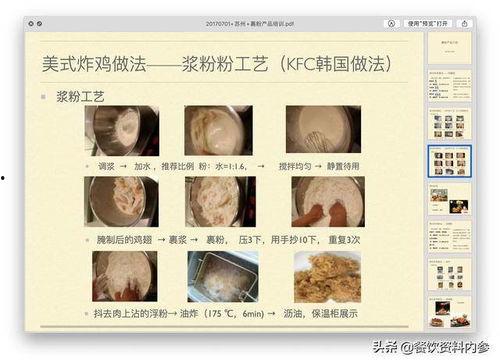Click the 调浆 flour bowl photo
This screenshot has height=364, width=500.
coord(122,131)
